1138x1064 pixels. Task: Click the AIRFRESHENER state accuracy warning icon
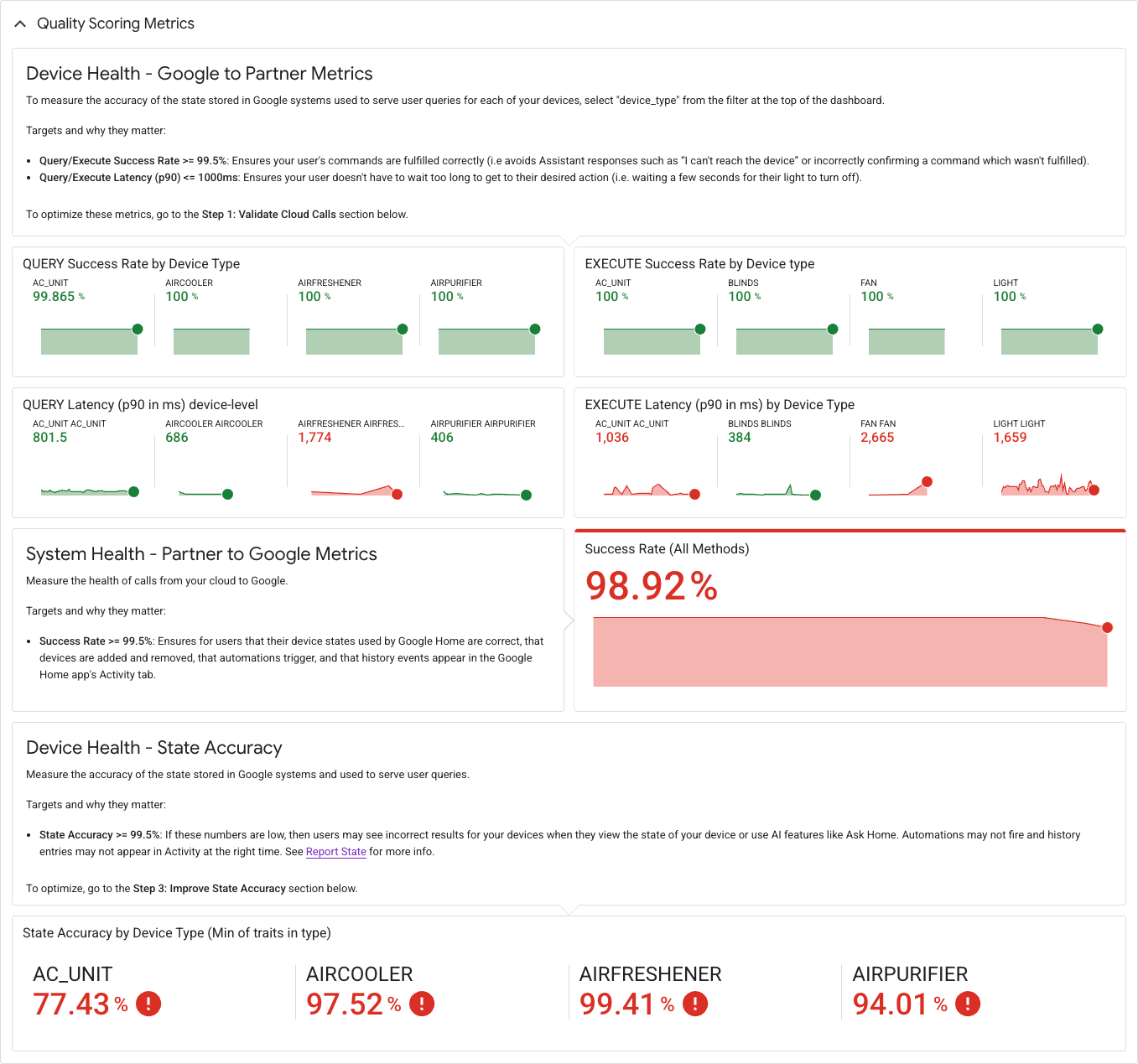[695, 1004]
